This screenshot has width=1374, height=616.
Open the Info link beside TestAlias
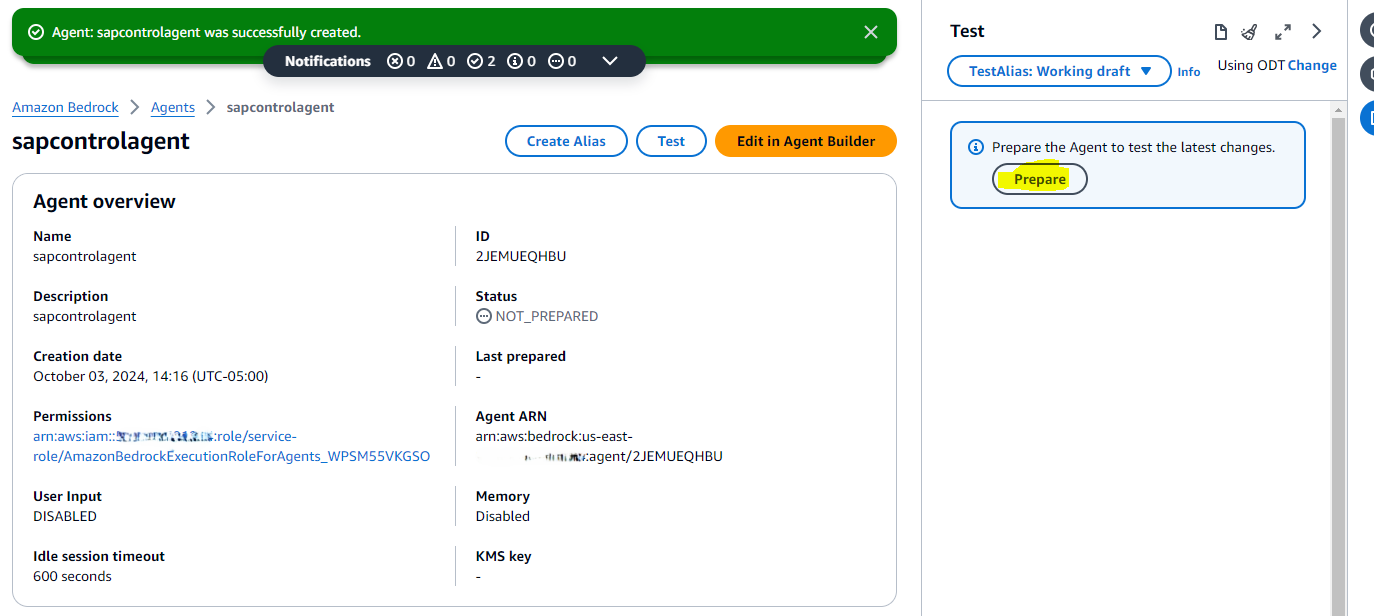[1189, 72]
